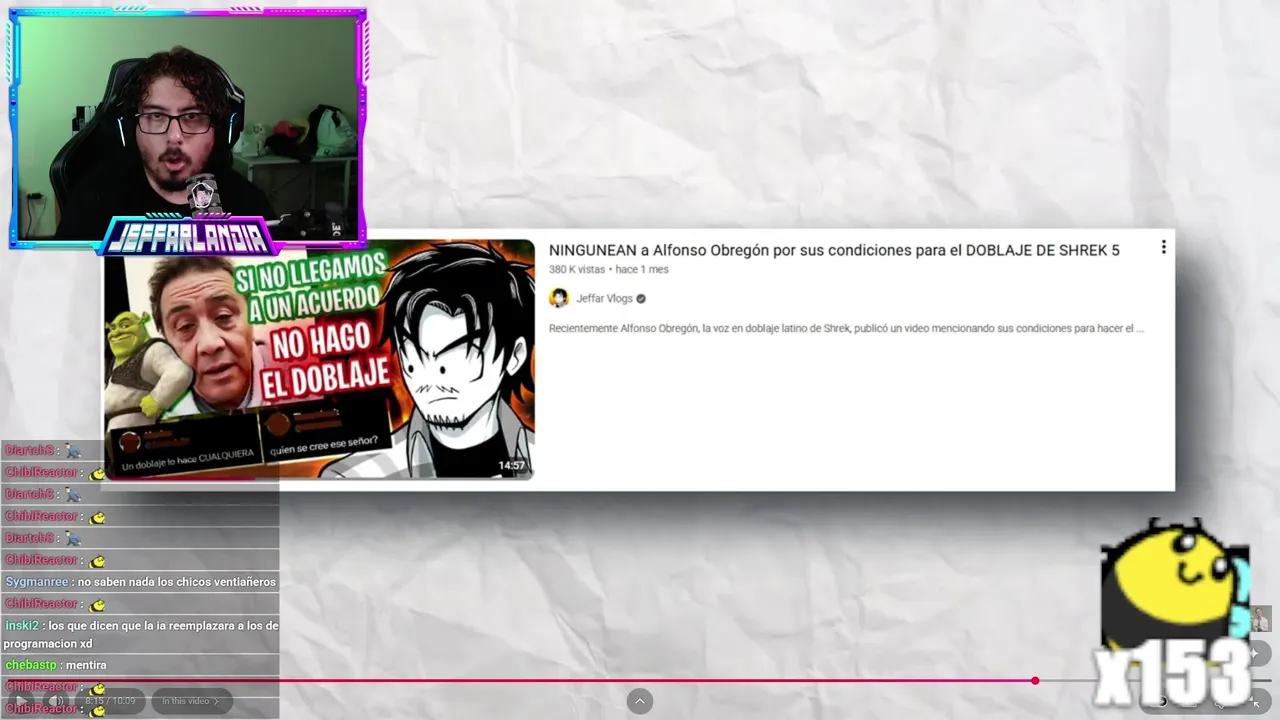
Task: Click the Shrek doblaje video thumbnail
Action: [x=320, y=358]
